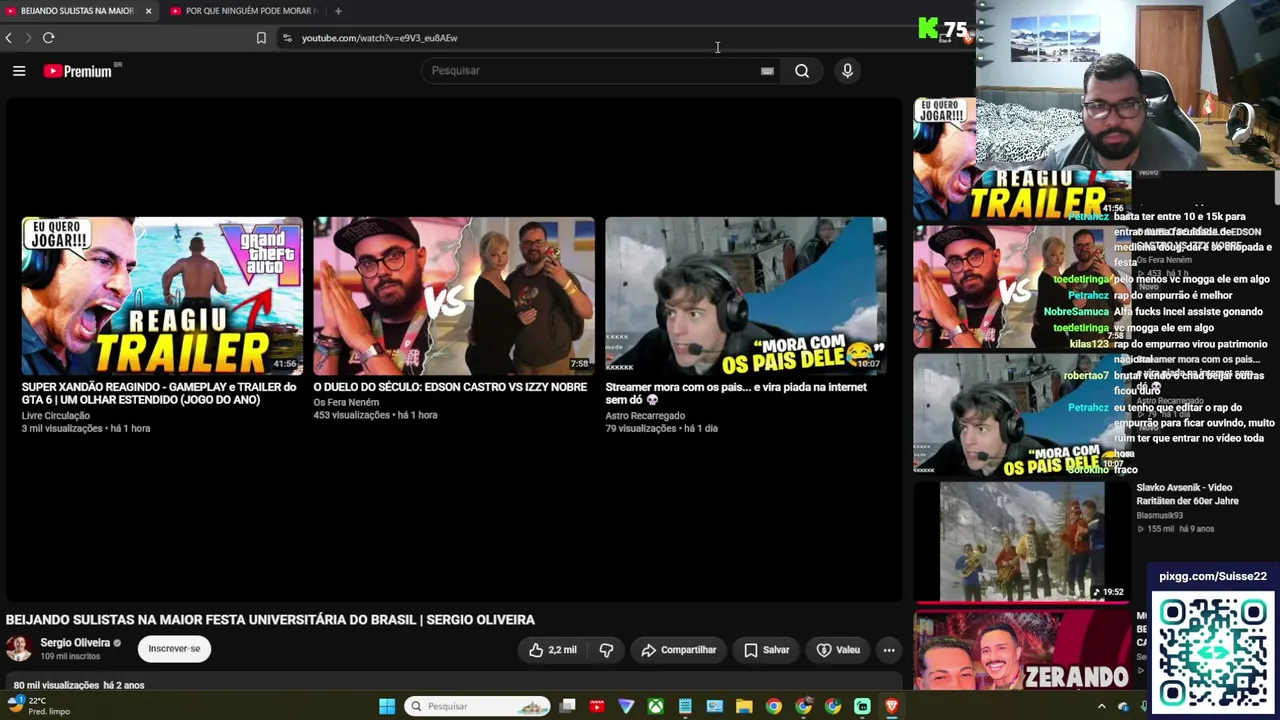This screenshot has height=720, width=1280.
Task: Open the 'Astro Recarregado' channel link
Action: click(645, 416)
